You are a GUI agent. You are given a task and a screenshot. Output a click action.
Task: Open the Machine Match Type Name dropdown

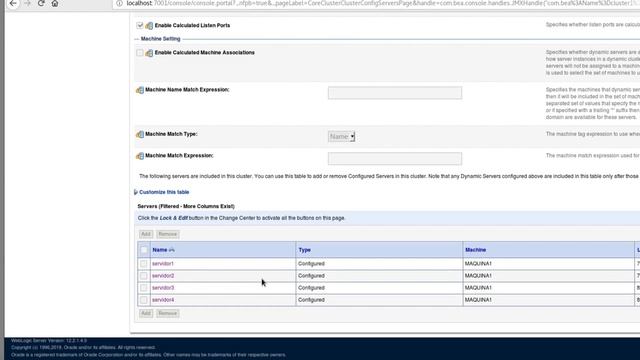click(x=342, y=136)
